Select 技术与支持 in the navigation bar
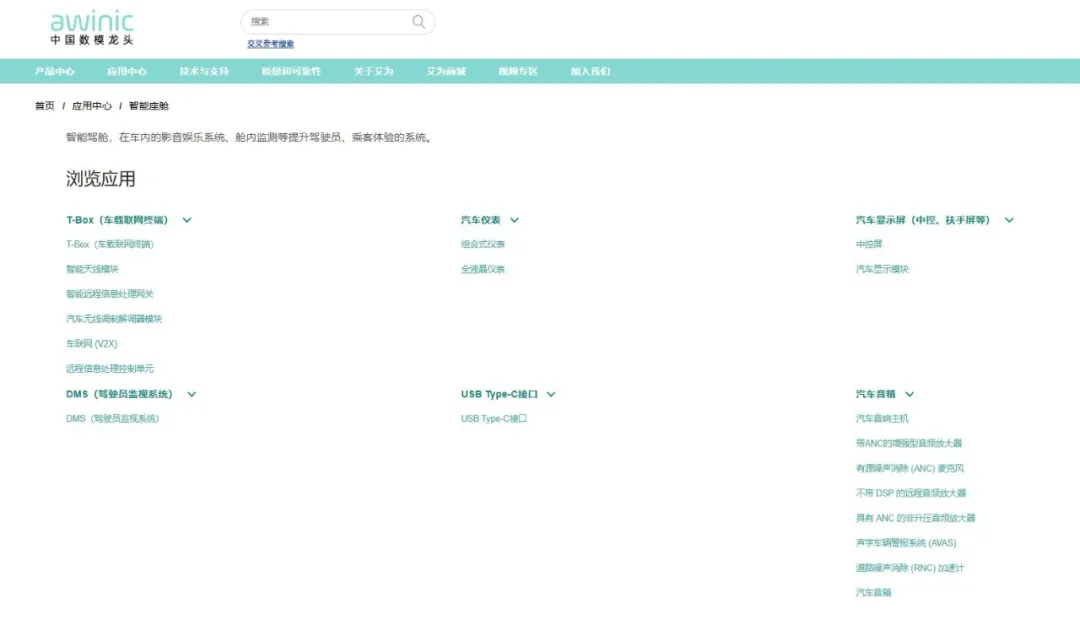Viewport: 1080px width, 636px height. pos(204,71)
